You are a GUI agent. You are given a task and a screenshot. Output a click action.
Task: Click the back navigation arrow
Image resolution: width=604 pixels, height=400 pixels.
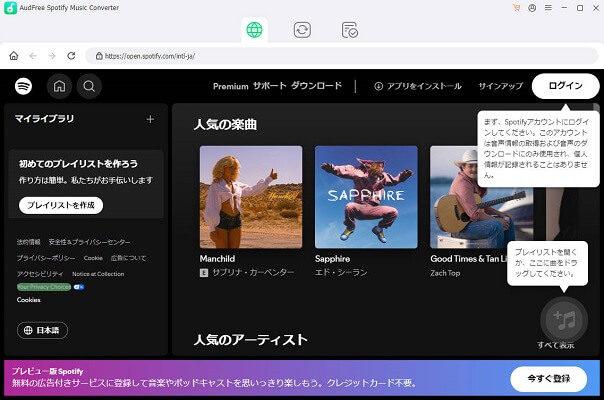[x=33, y=56]
